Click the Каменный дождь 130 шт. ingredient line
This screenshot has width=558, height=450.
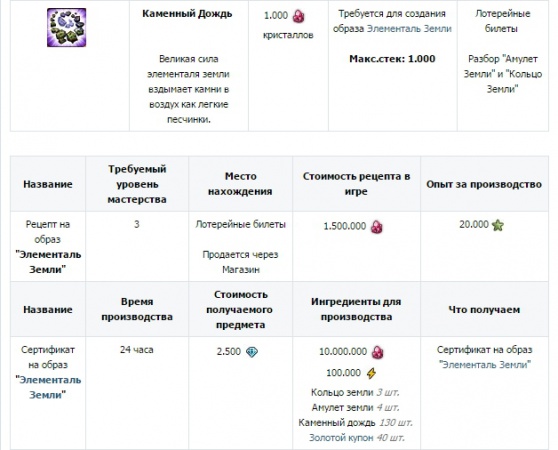(355, 423)
